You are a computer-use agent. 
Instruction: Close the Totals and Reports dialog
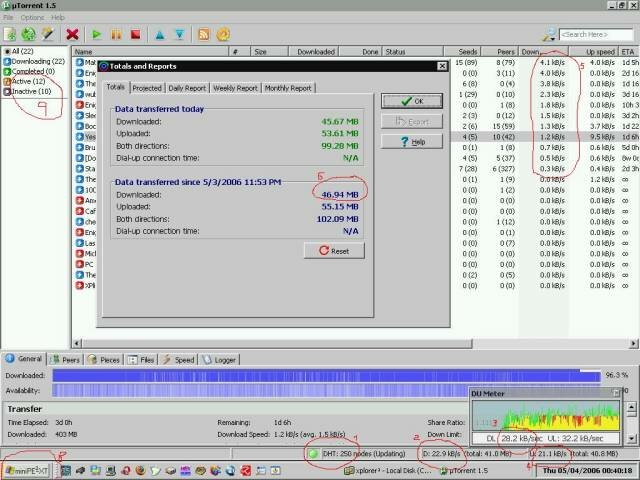pyautogui.click(x=442, y=66)
